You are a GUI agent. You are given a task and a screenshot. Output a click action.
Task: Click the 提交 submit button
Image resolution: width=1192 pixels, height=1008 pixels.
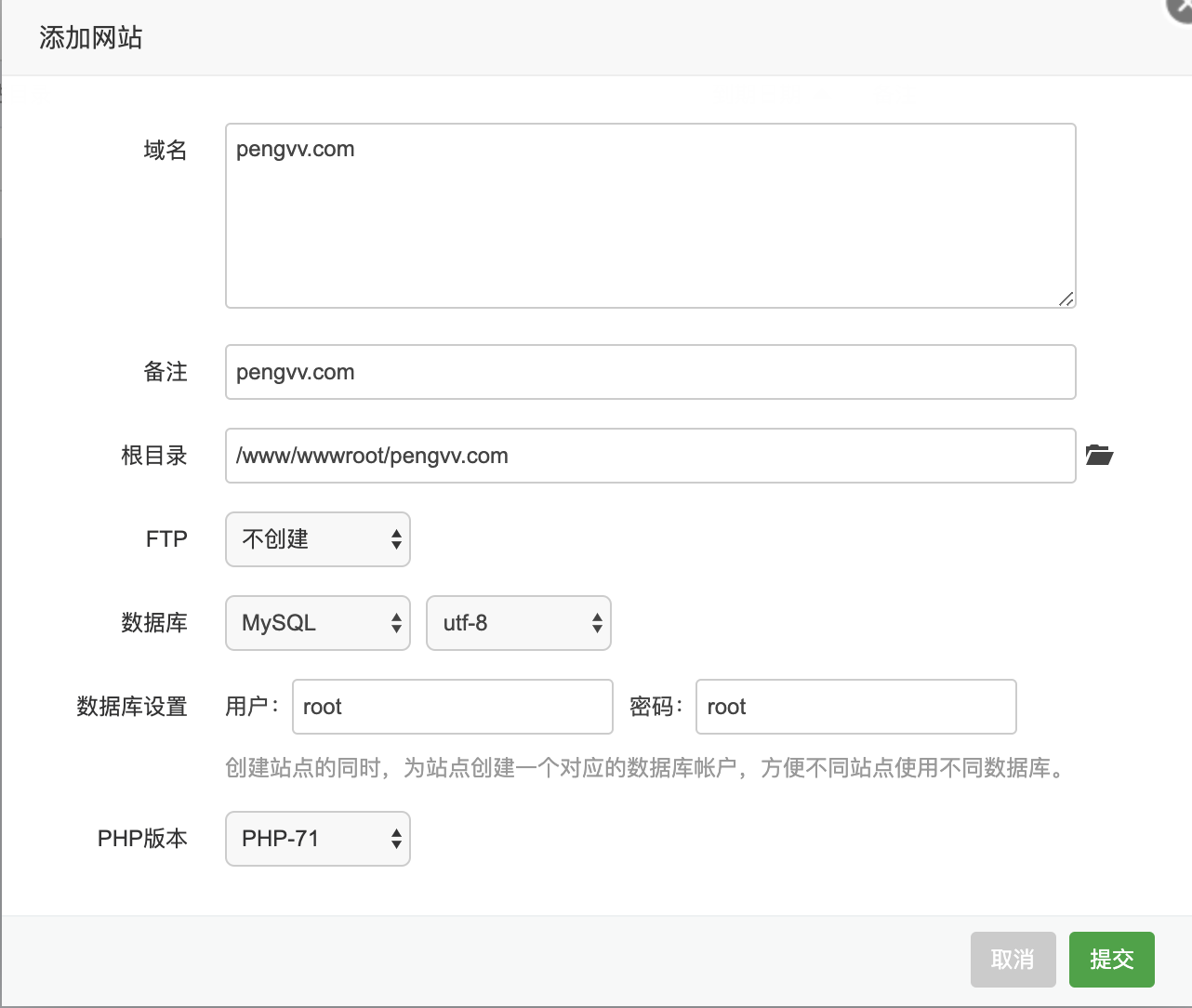point(1112,959)
